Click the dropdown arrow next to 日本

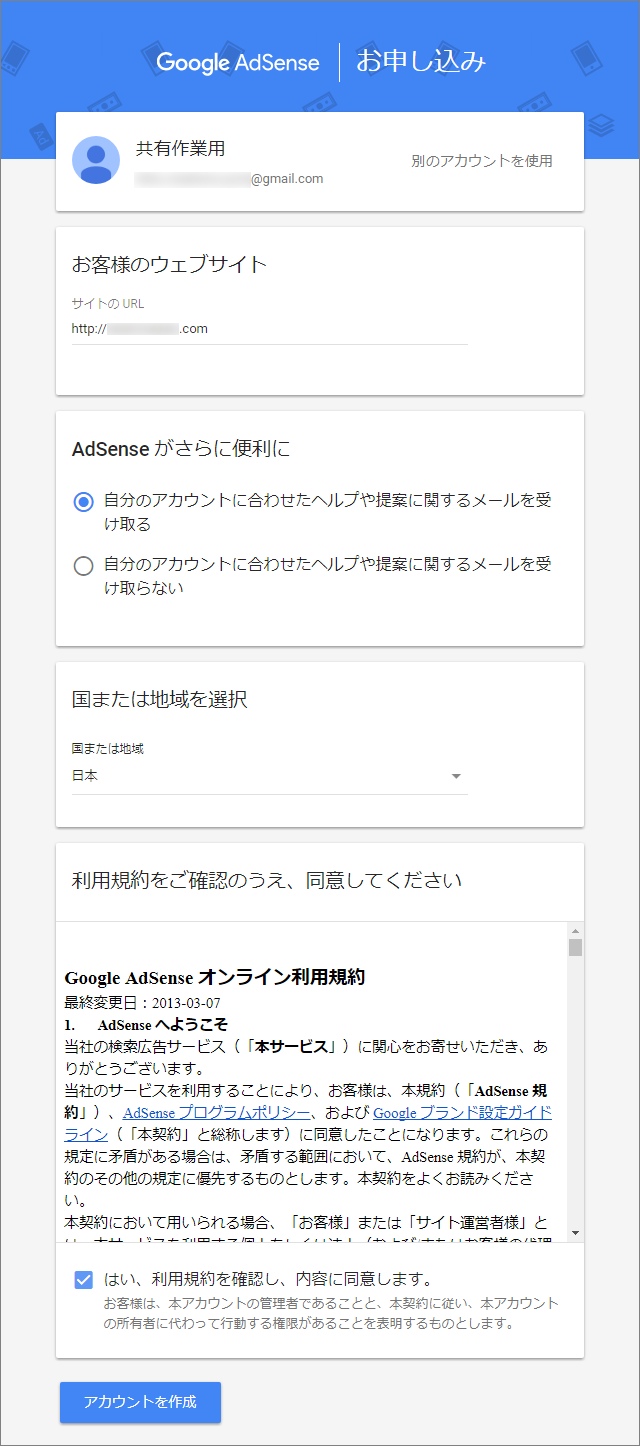click(456, 776)
